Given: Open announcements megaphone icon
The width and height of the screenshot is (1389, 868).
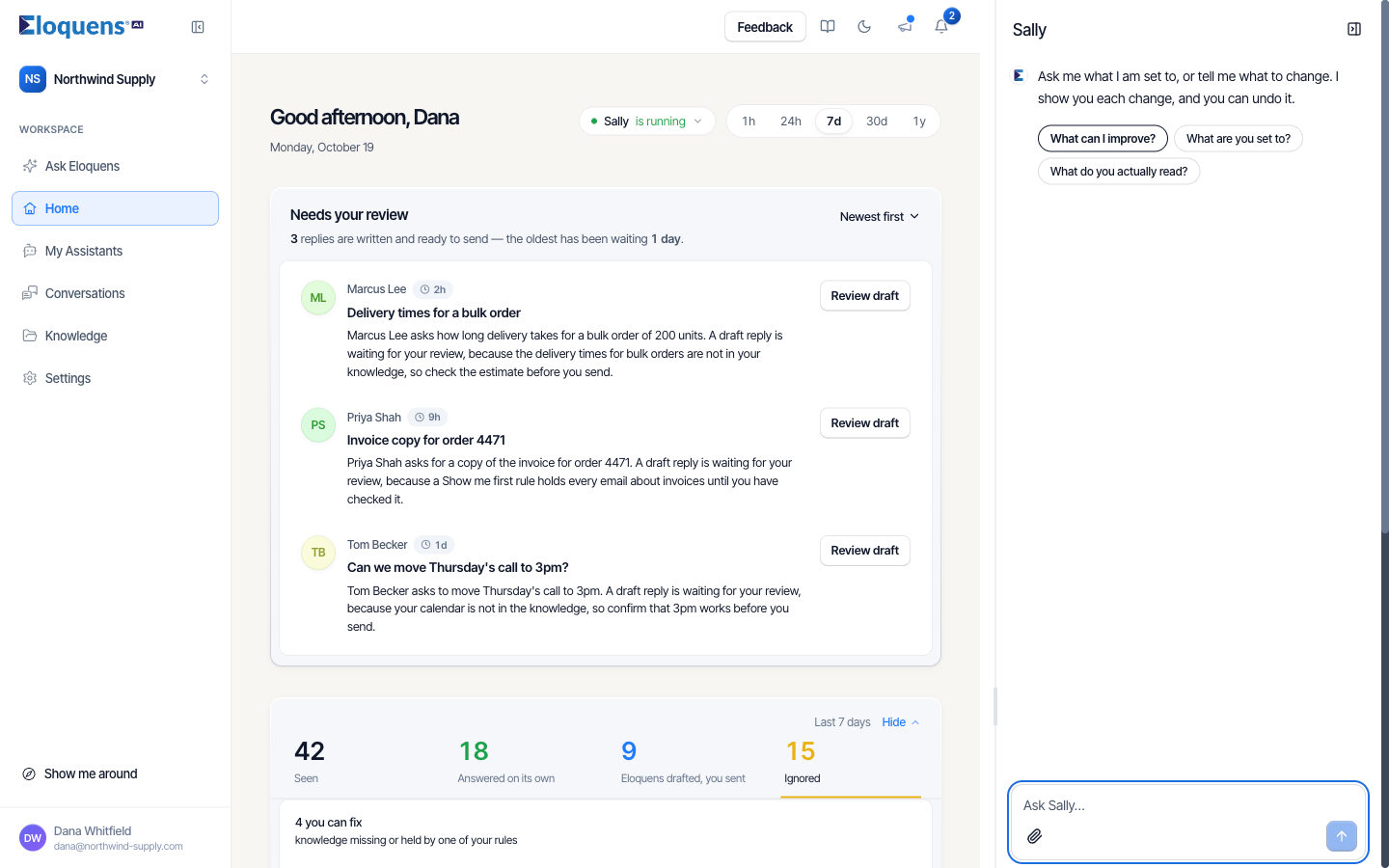Looking at the screenshot, I should click(905, 27).
